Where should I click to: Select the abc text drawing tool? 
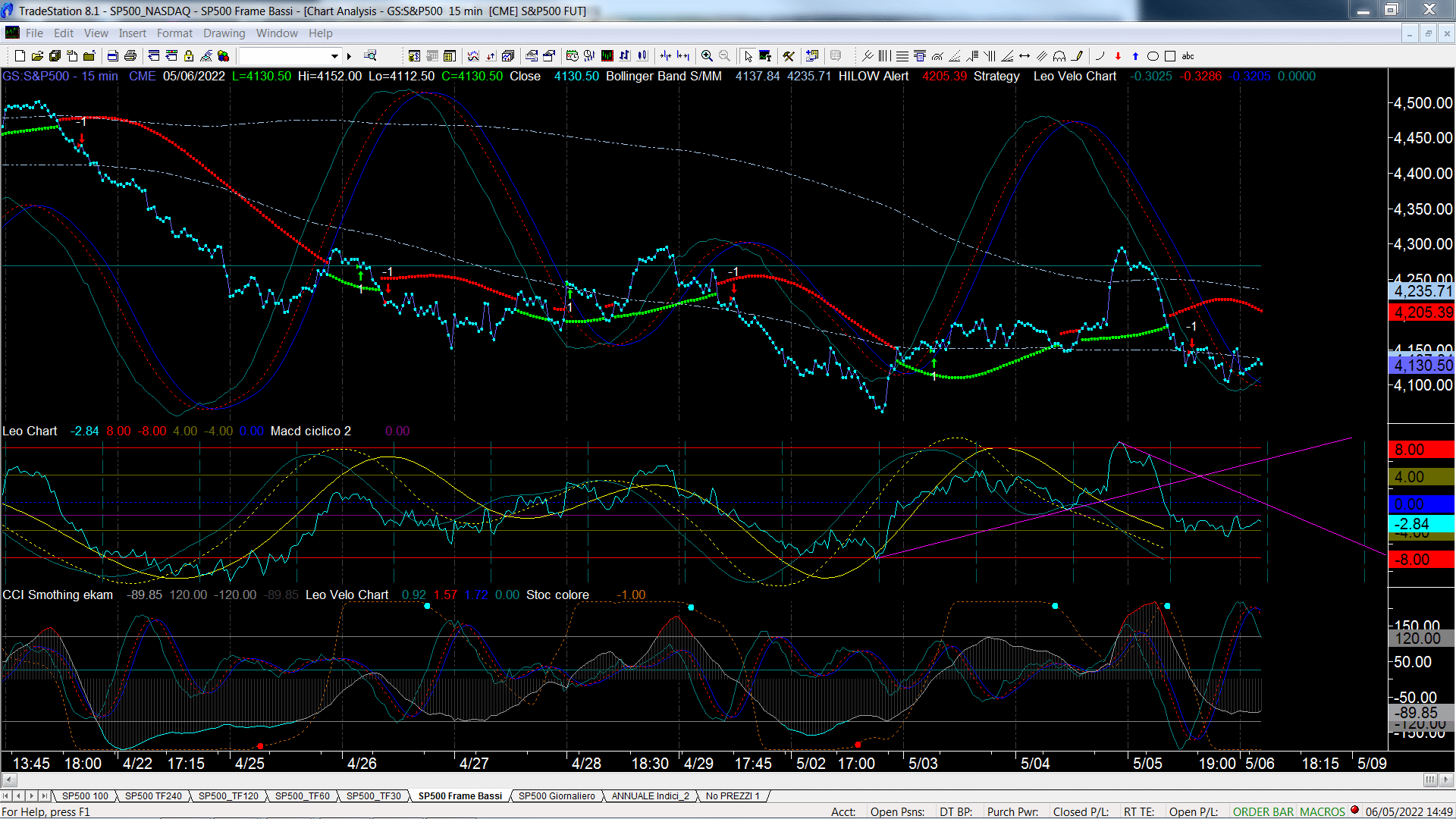point(1188,55)
